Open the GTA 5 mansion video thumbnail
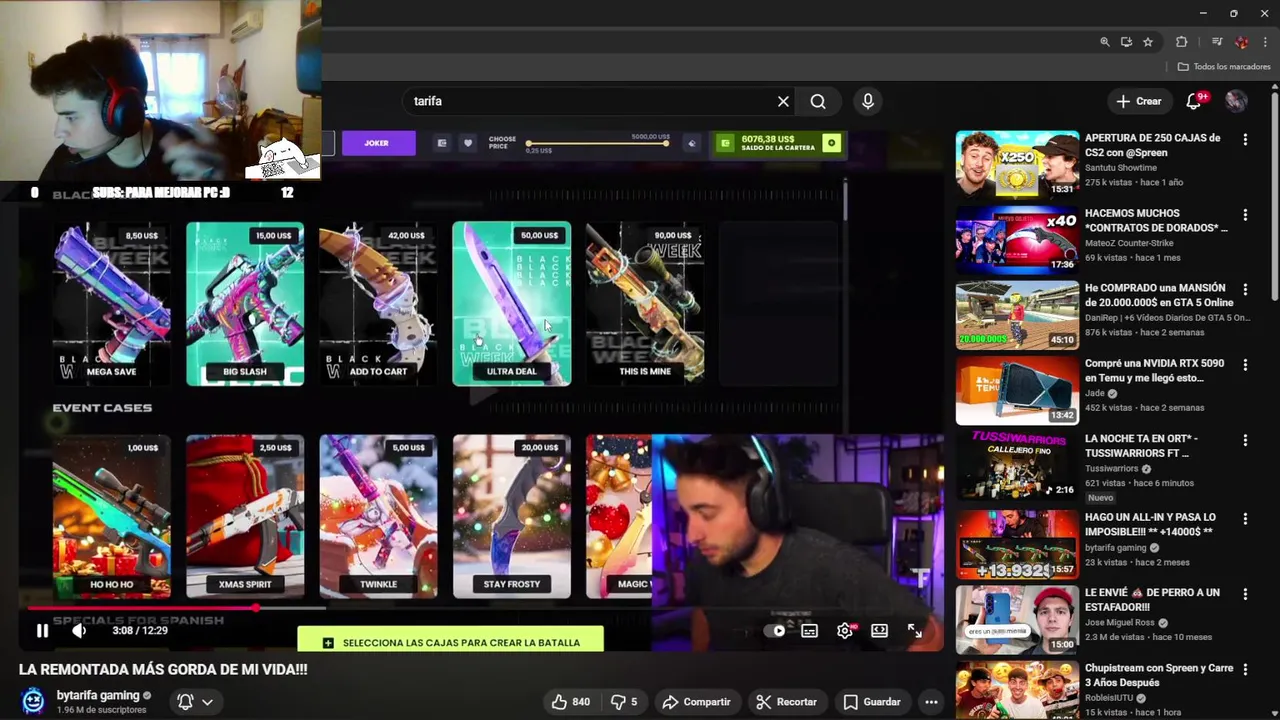Image resolution: width=1280 pixels, height=720 pixels. pyautogui.click(x=1017, y=314)
